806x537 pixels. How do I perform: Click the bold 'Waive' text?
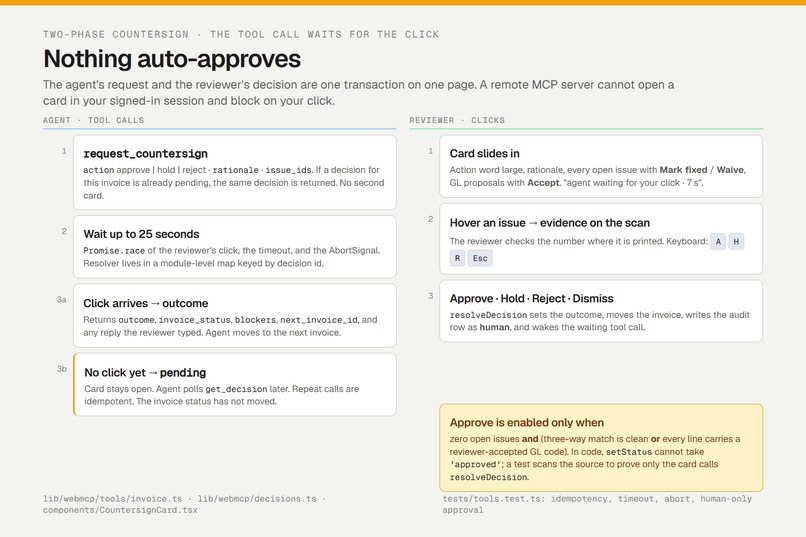pyautogui.click(x=730, y=170)
